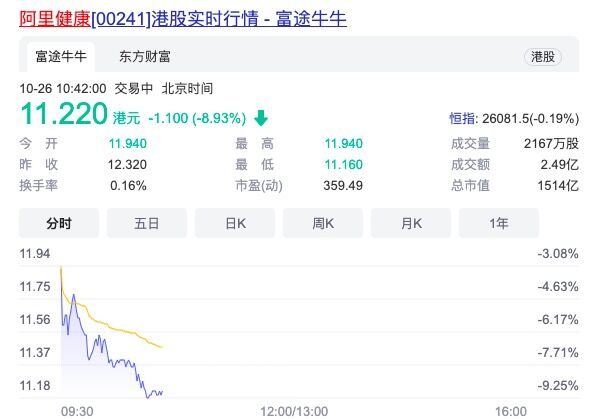
Task: Click the -4.63% axis label
Action: (558, 287)
